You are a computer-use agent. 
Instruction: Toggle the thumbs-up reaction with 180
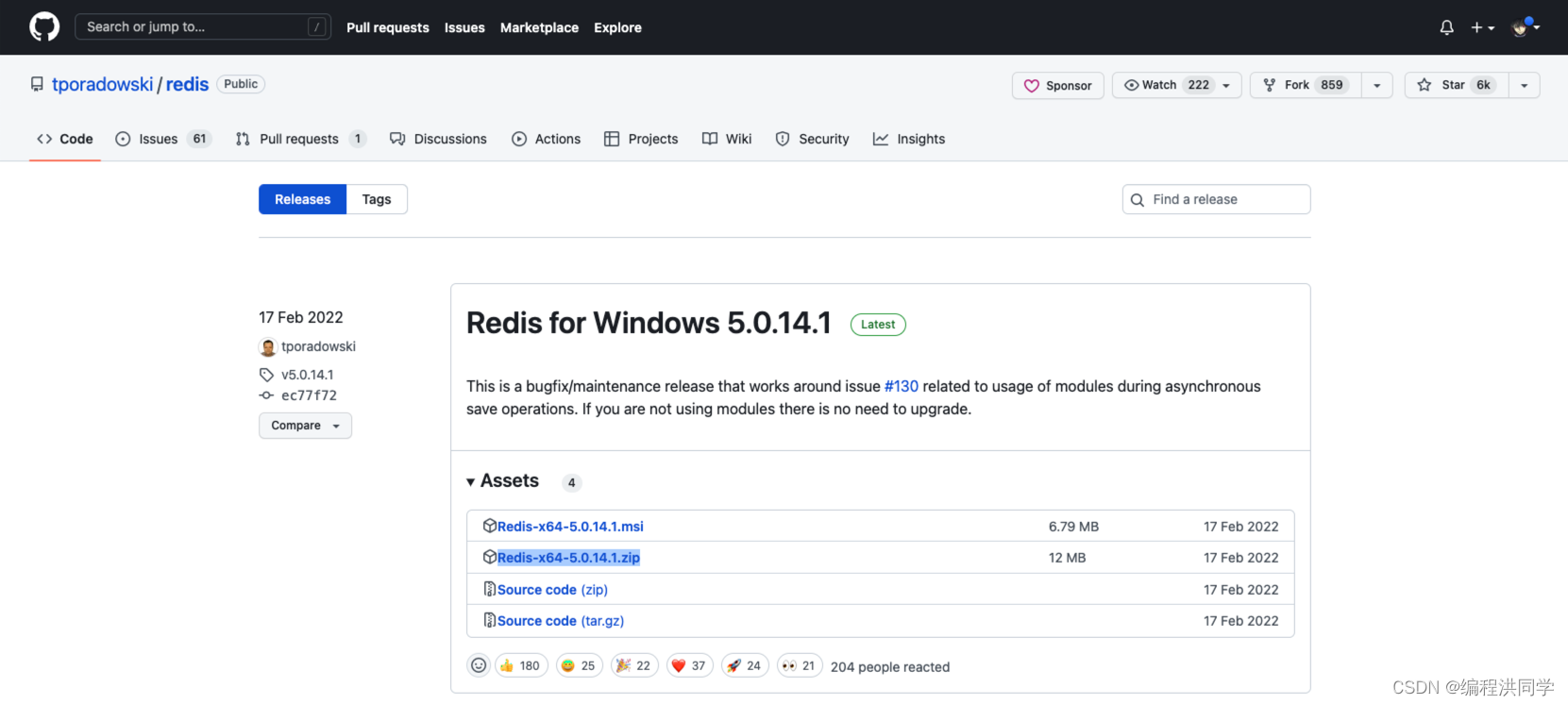click(520, 665)
